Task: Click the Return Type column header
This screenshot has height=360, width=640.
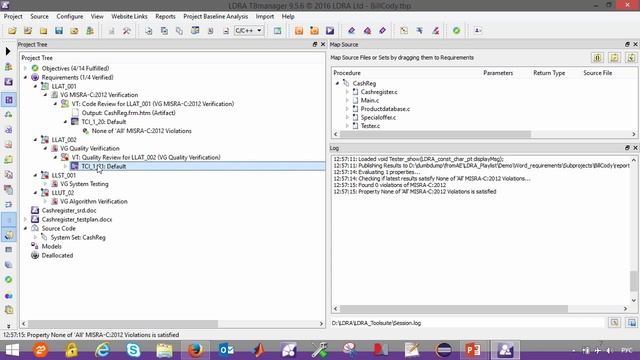Action: tap(549, 73)
